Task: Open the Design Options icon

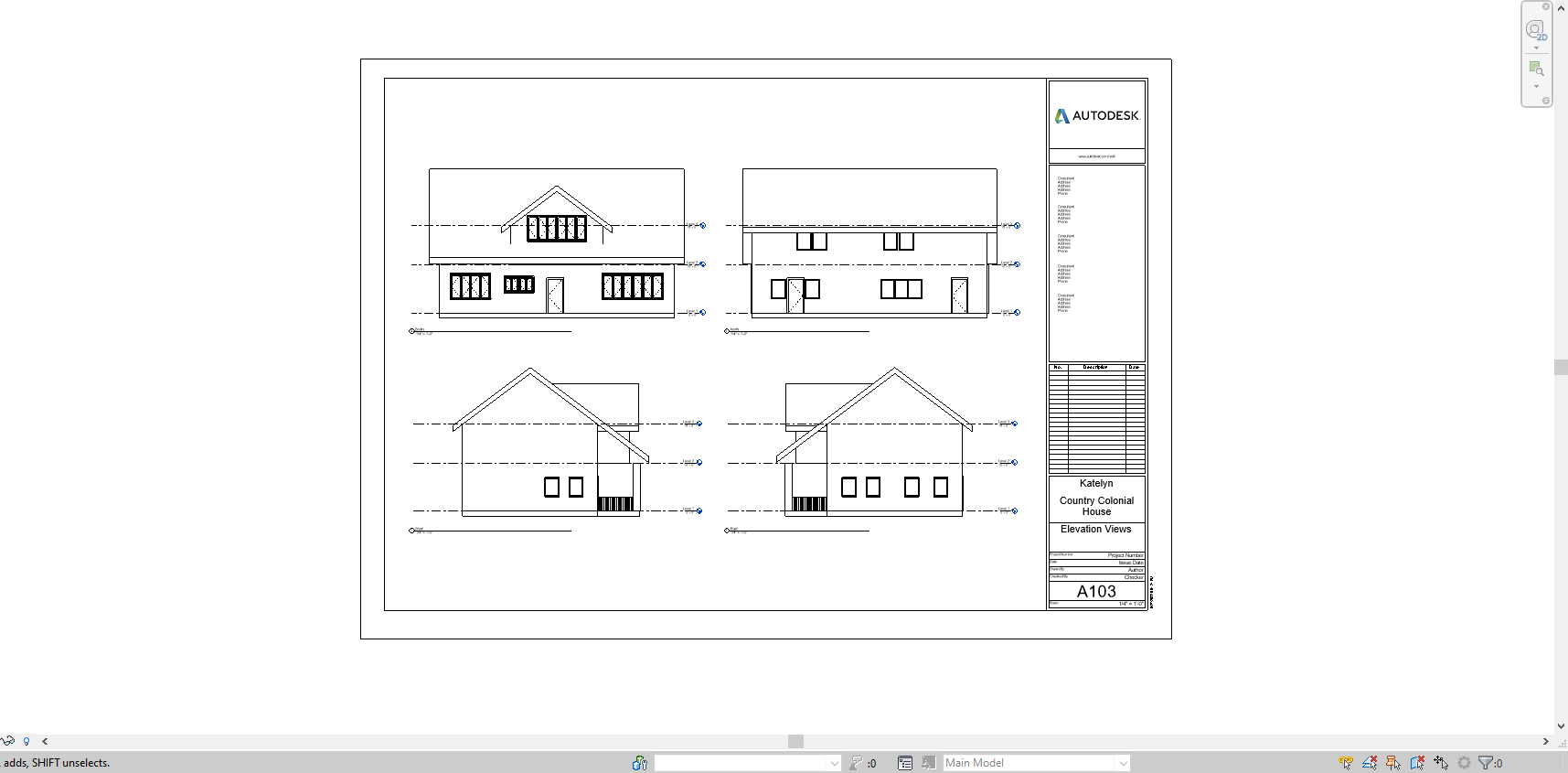Action: coord(905,763)
